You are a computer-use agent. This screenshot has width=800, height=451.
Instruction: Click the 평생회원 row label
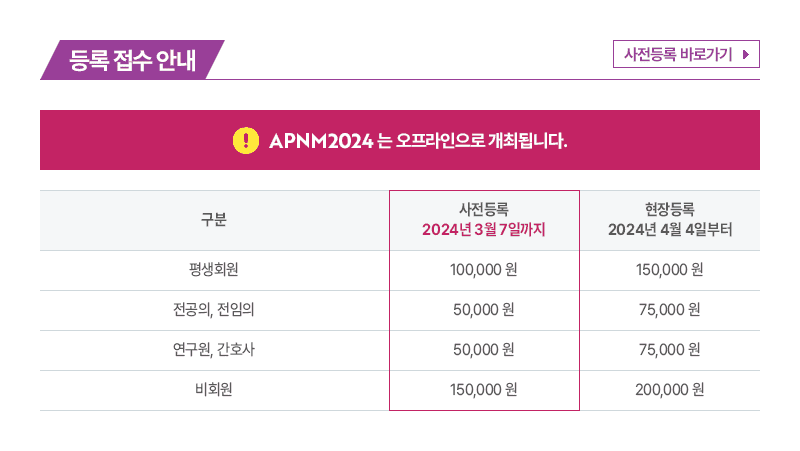214,270
